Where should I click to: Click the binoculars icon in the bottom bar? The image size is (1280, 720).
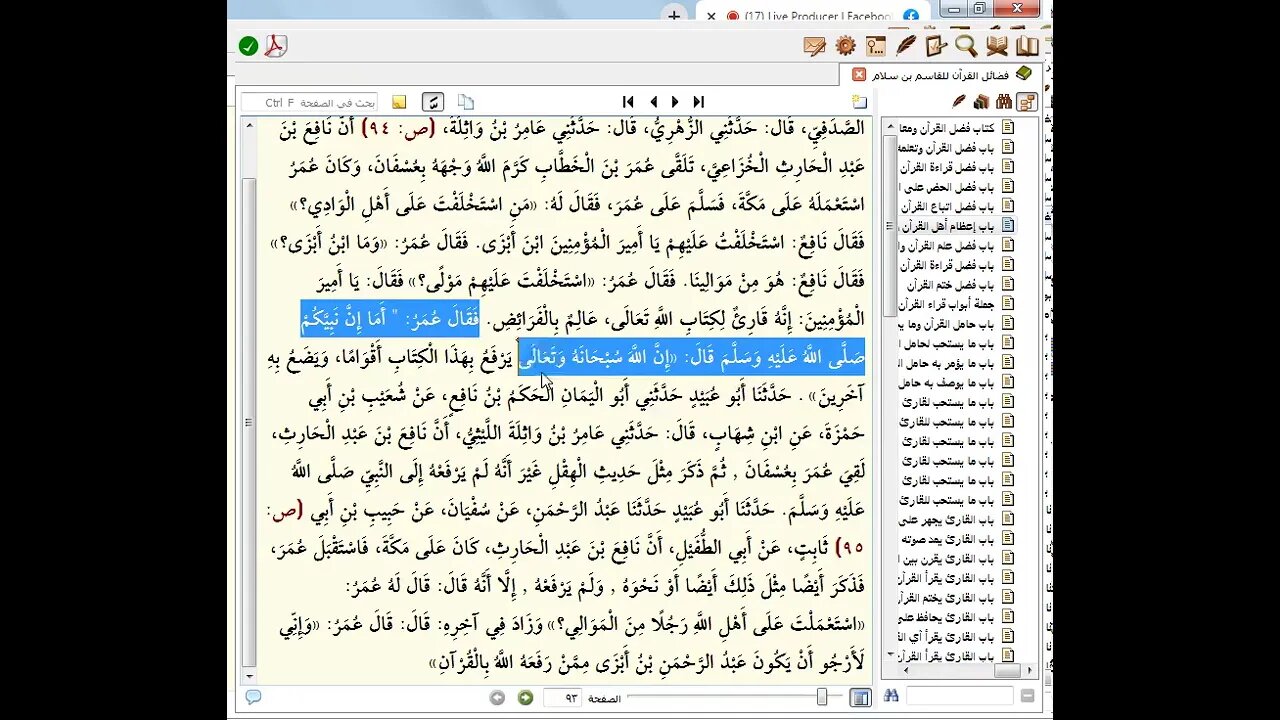891,696
